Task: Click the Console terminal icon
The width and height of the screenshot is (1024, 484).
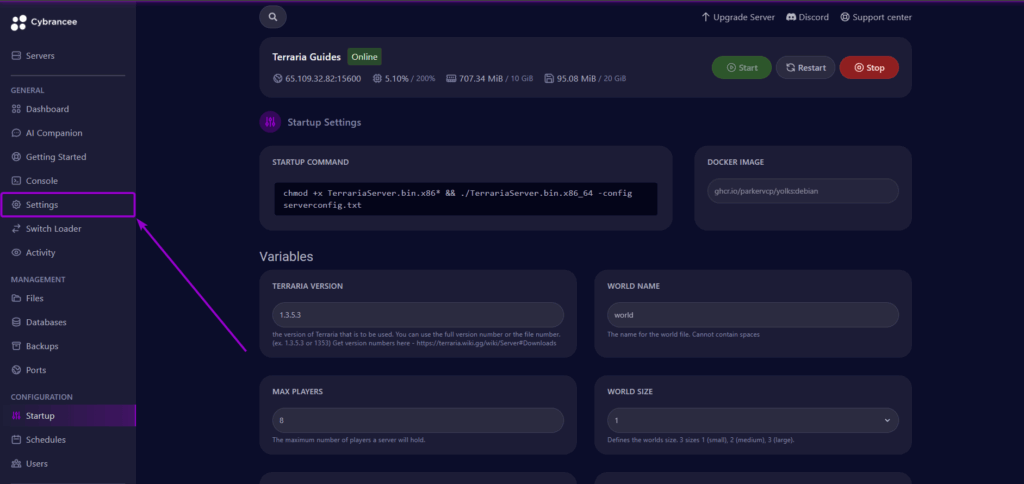Action: 16,181
